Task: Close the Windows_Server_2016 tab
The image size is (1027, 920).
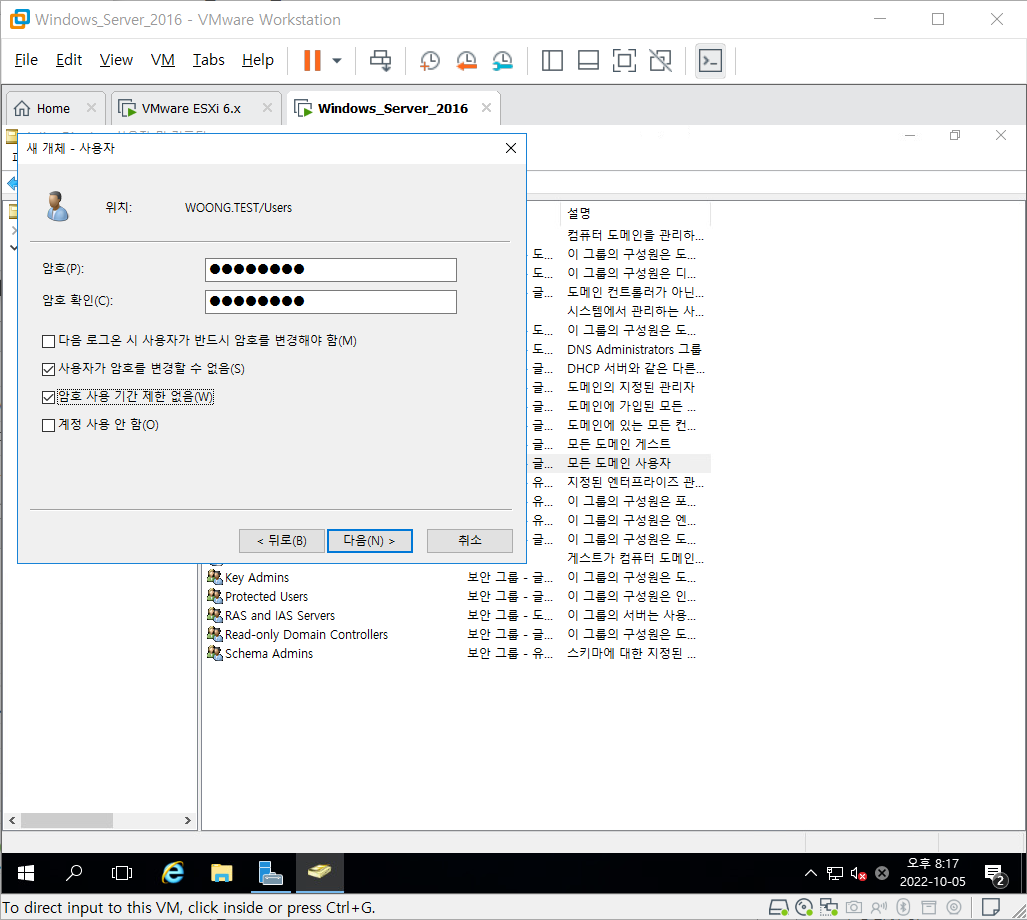Action: (486, 107)
